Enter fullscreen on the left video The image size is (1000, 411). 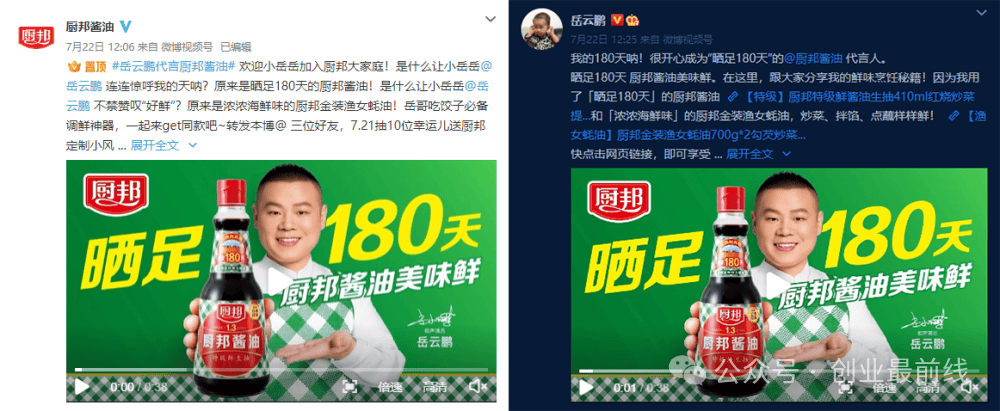(349, 386)
